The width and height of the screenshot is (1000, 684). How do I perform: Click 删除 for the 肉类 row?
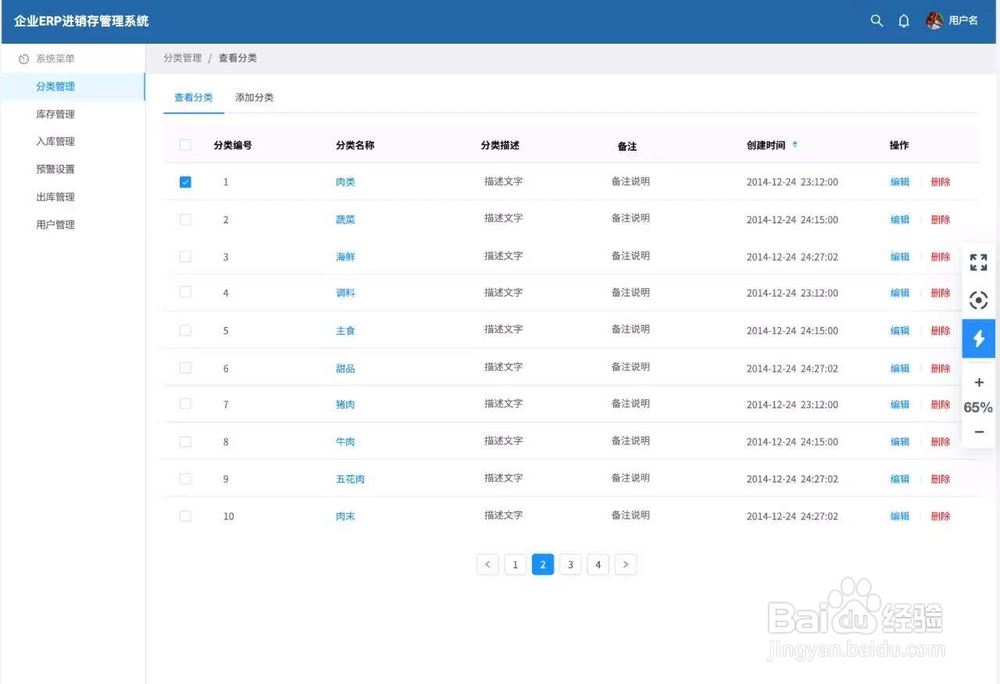point(940,182)
